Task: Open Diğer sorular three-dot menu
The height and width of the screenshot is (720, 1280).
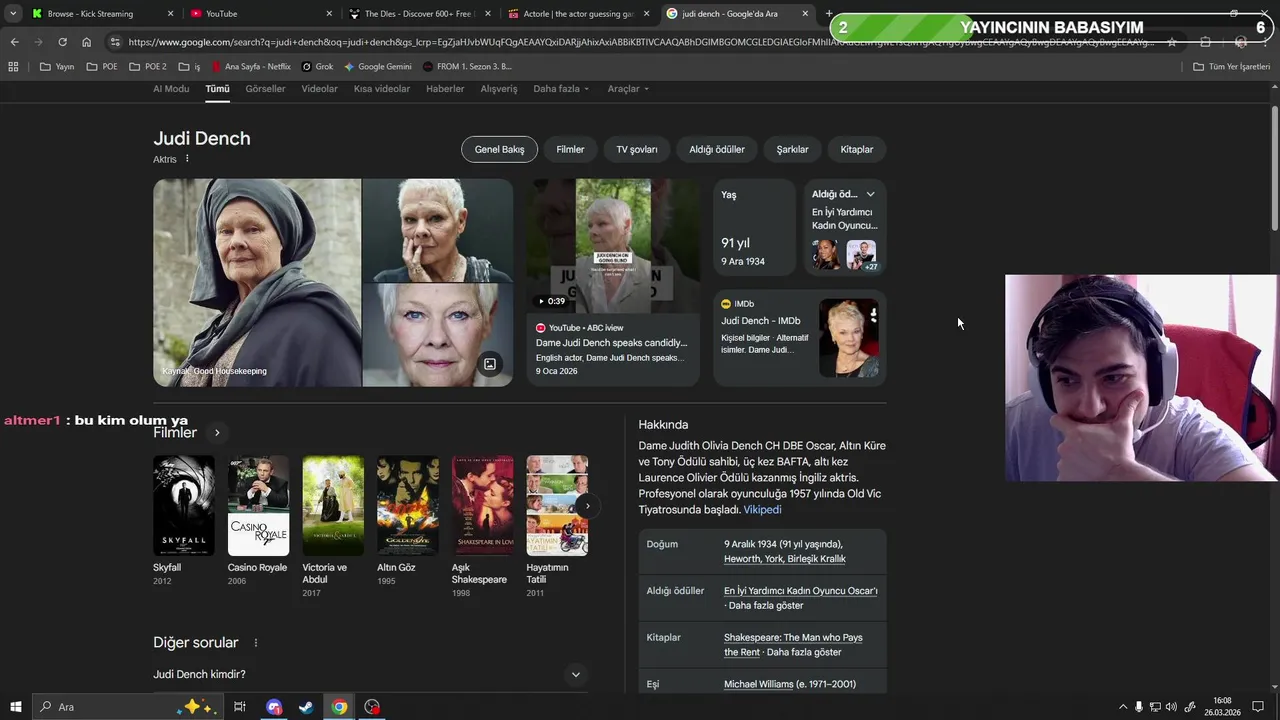Action: (256, 643)
